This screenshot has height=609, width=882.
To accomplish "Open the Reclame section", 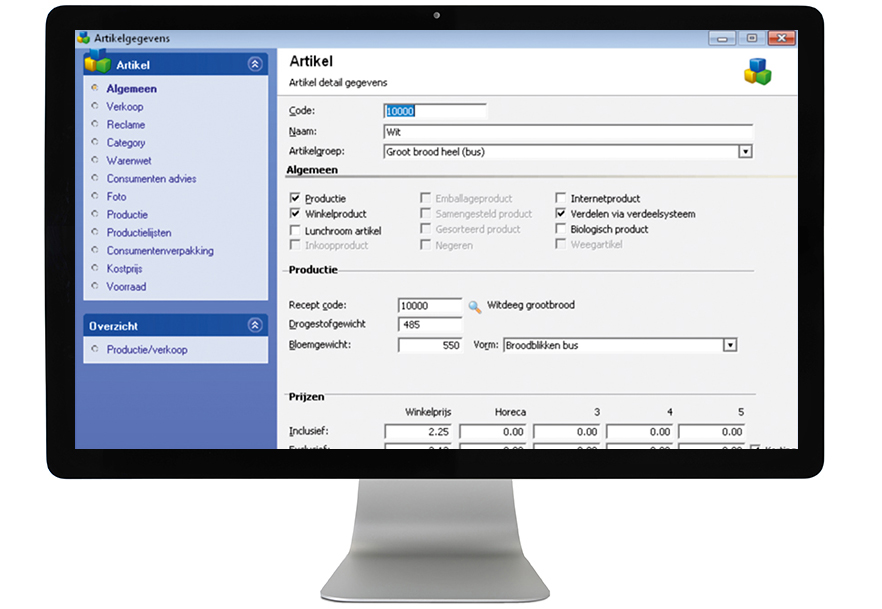I will tap(126, 125).
